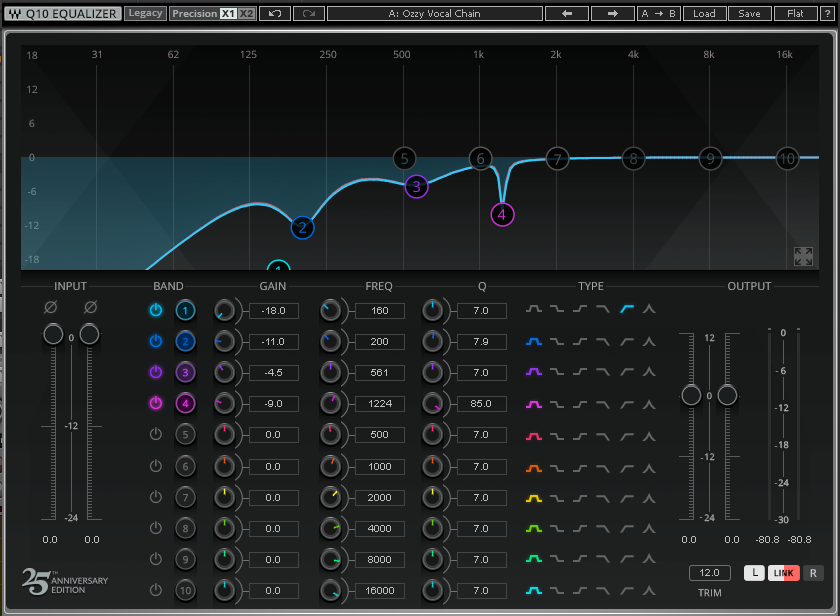Turn off band 4 power button
The image size is (840, 616).
click(x=156, y=403)
